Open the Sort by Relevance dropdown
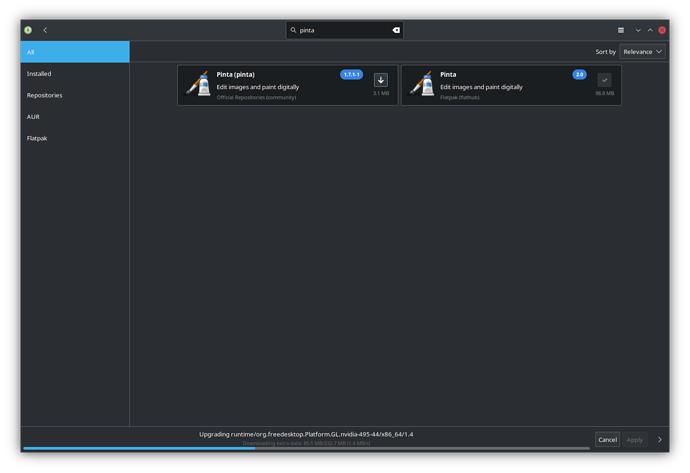 642,51
